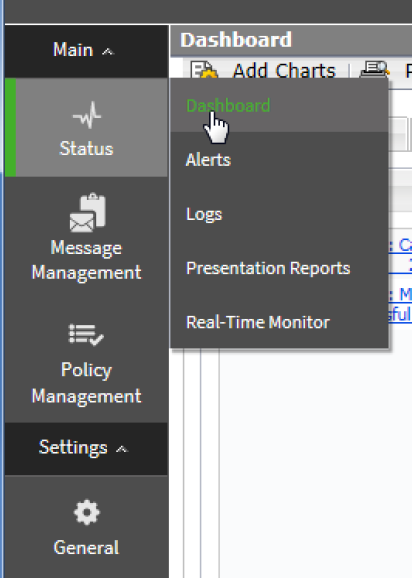Click the Status pulse-line icon

(87, 115)
